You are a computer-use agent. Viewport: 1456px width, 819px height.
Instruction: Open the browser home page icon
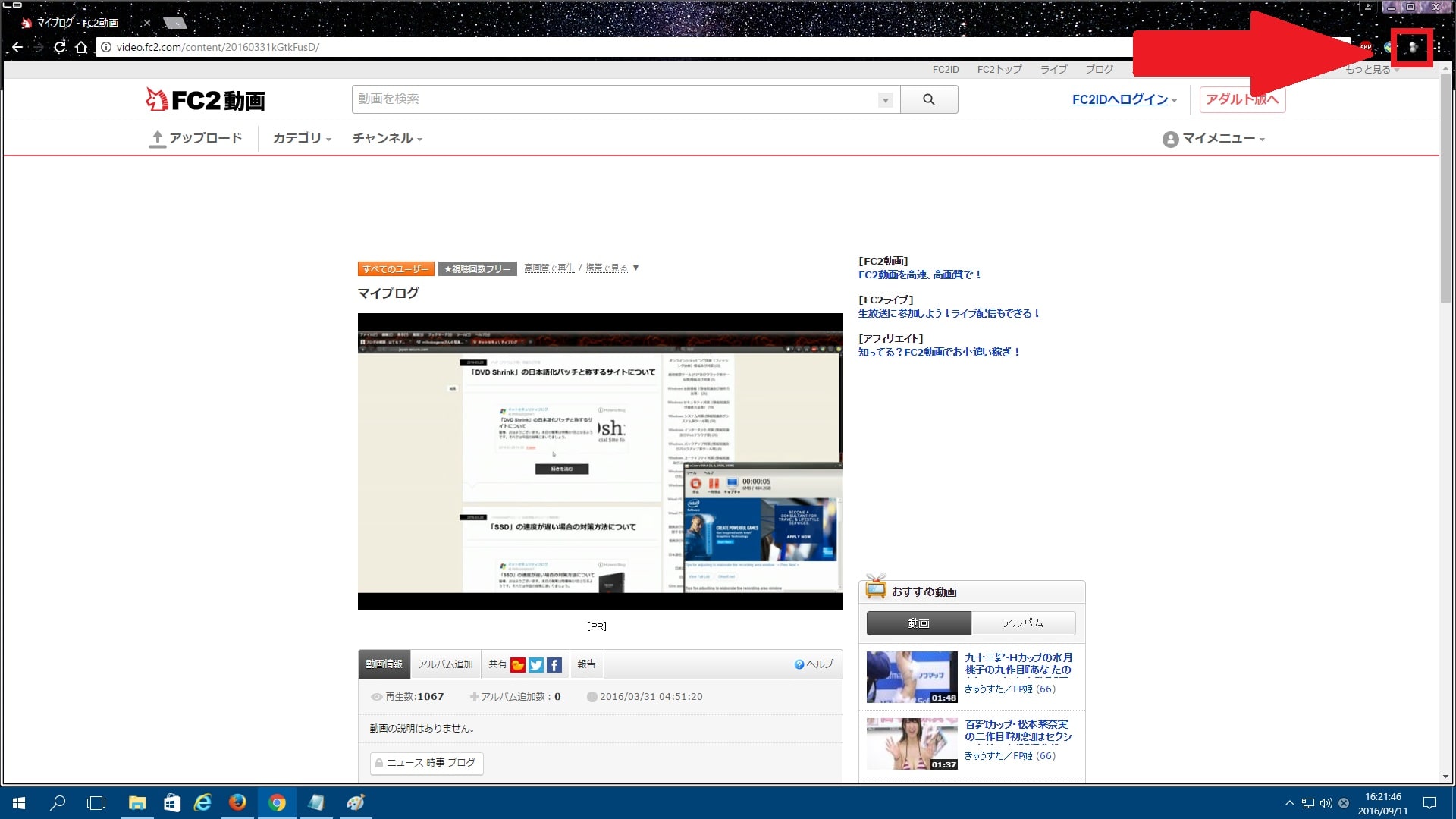(x=81, y=47)
